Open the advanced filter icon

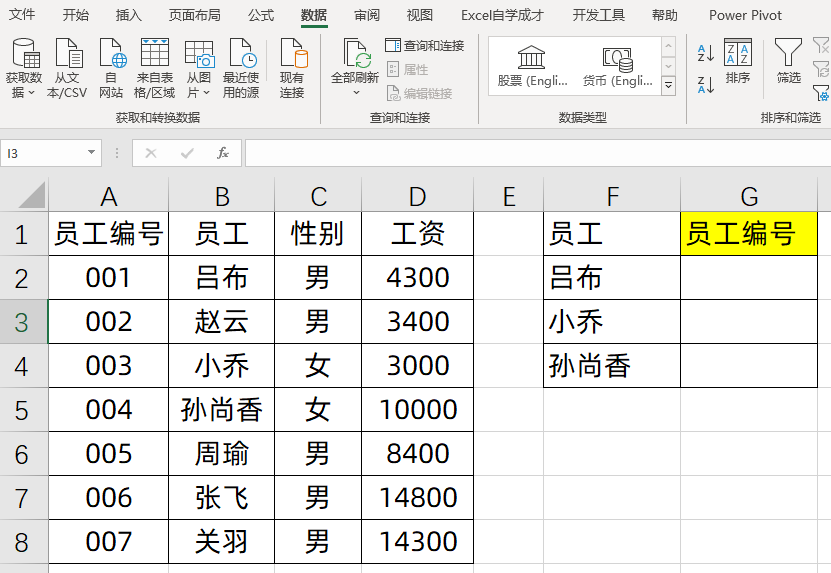tap(821, 93)
